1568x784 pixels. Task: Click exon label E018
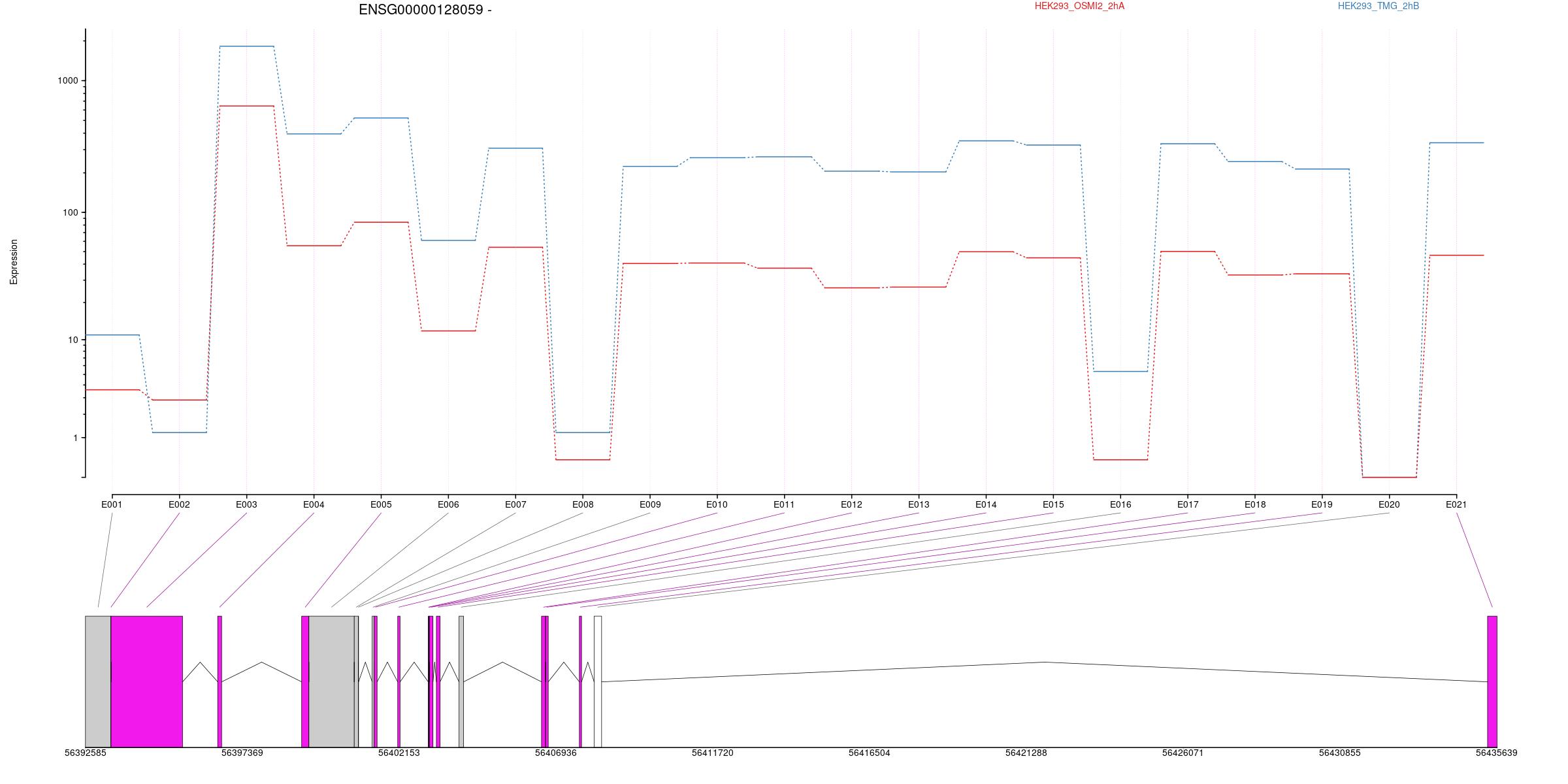[x=1255, y=504]
